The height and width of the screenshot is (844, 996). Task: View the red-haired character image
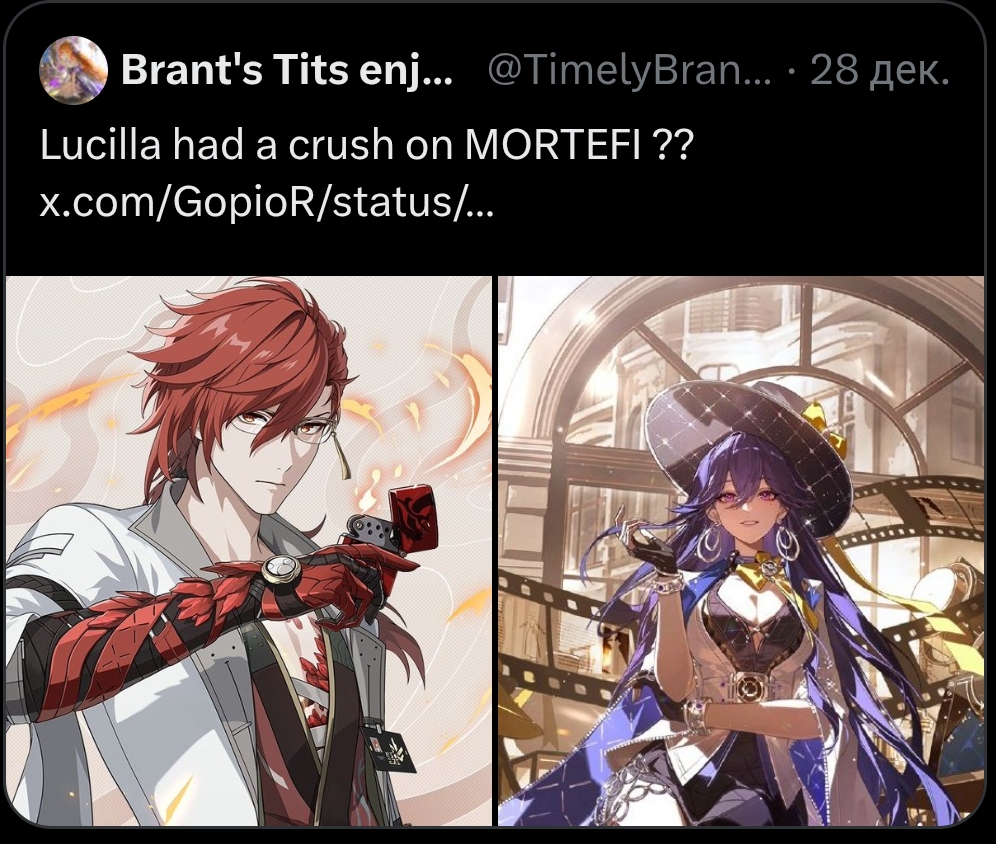pyautogui.click(x=249, y=551)
